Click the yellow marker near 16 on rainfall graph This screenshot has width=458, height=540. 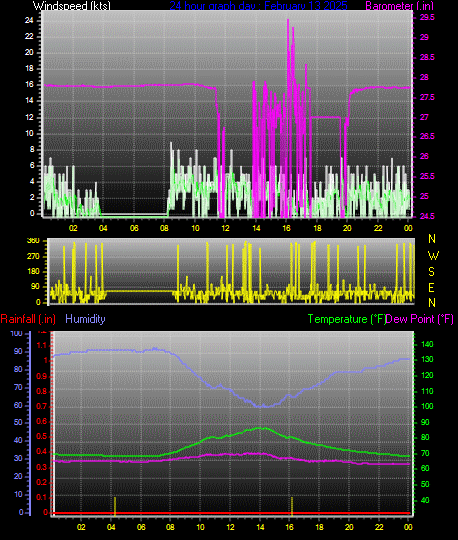tap(292, 506)
